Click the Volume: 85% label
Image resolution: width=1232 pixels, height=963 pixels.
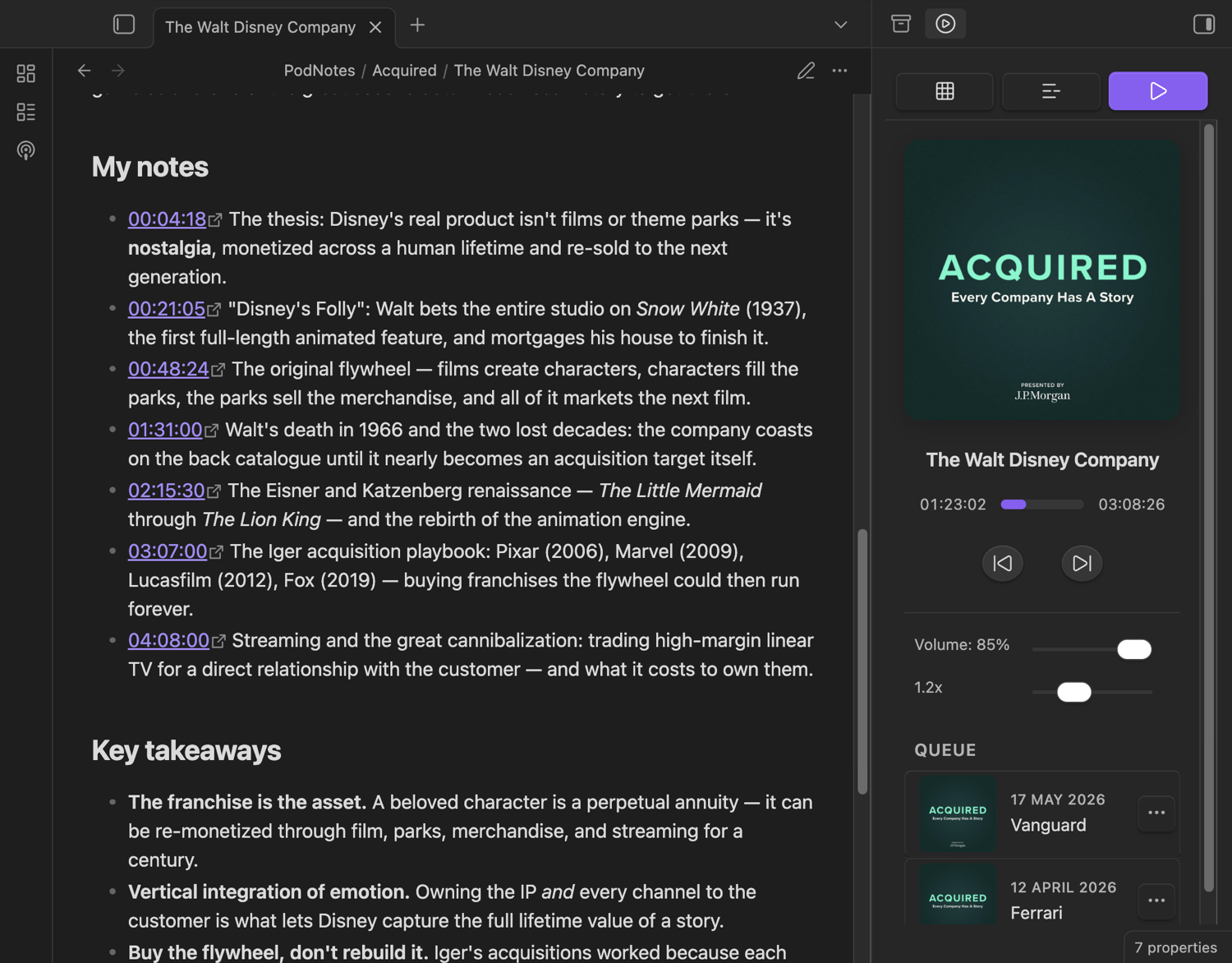962,645
